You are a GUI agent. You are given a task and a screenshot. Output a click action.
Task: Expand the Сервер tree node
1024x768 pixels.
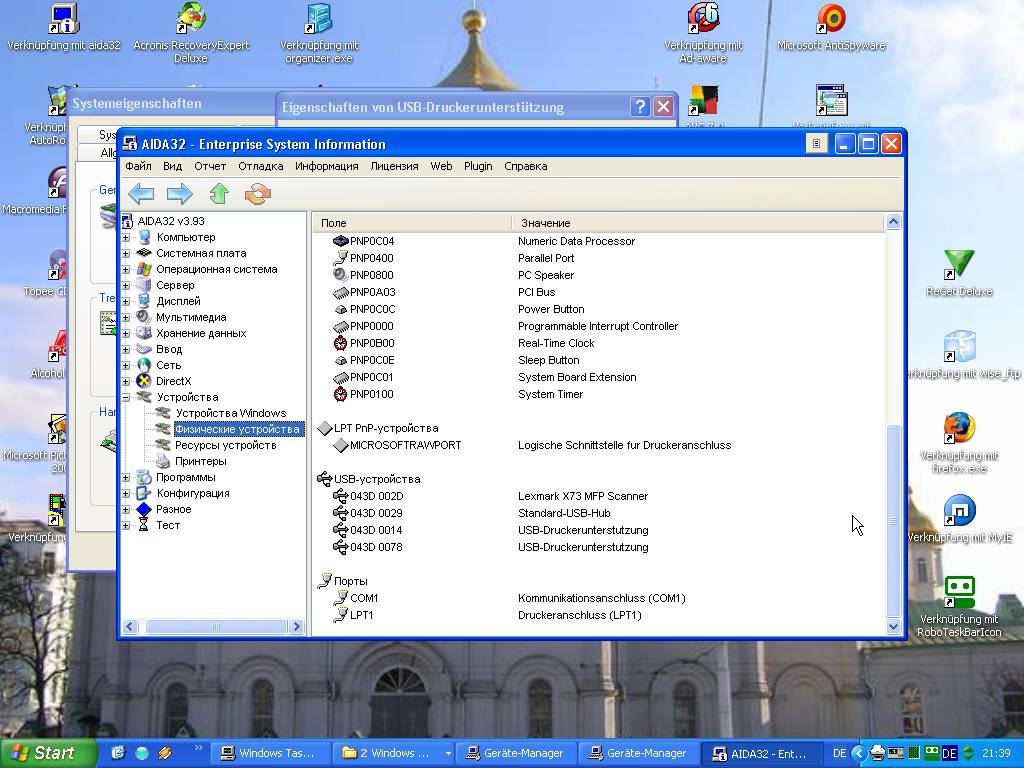point(126,285)
